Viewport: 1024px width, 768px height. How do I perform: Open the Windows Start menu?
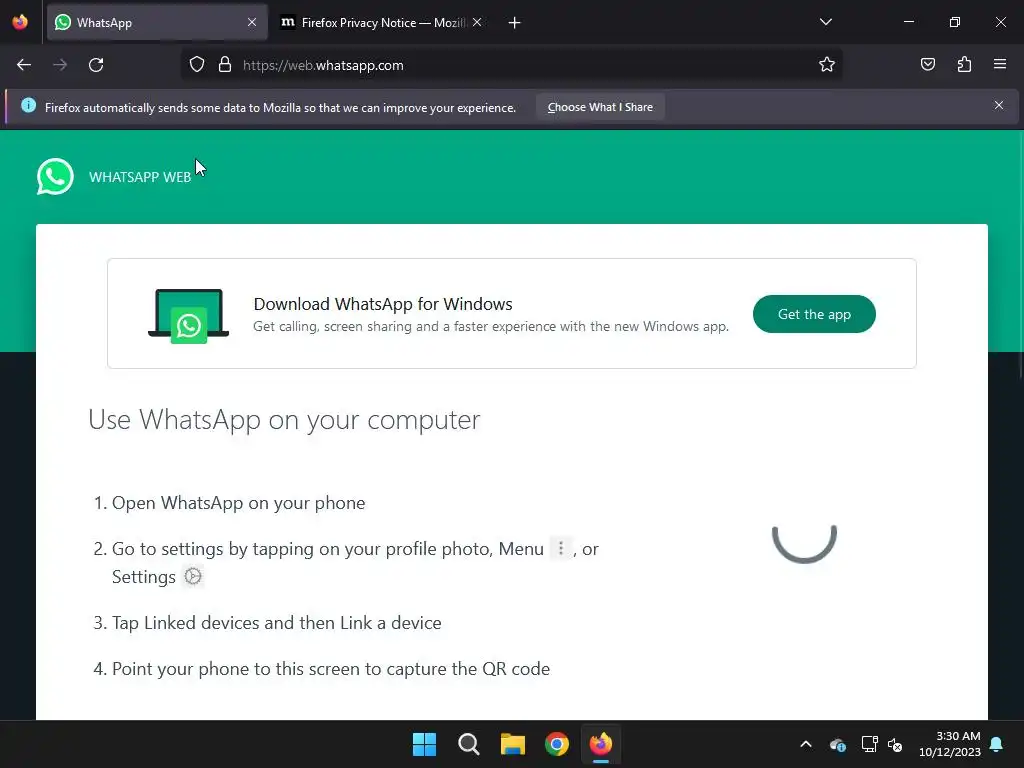coord(424,744)
